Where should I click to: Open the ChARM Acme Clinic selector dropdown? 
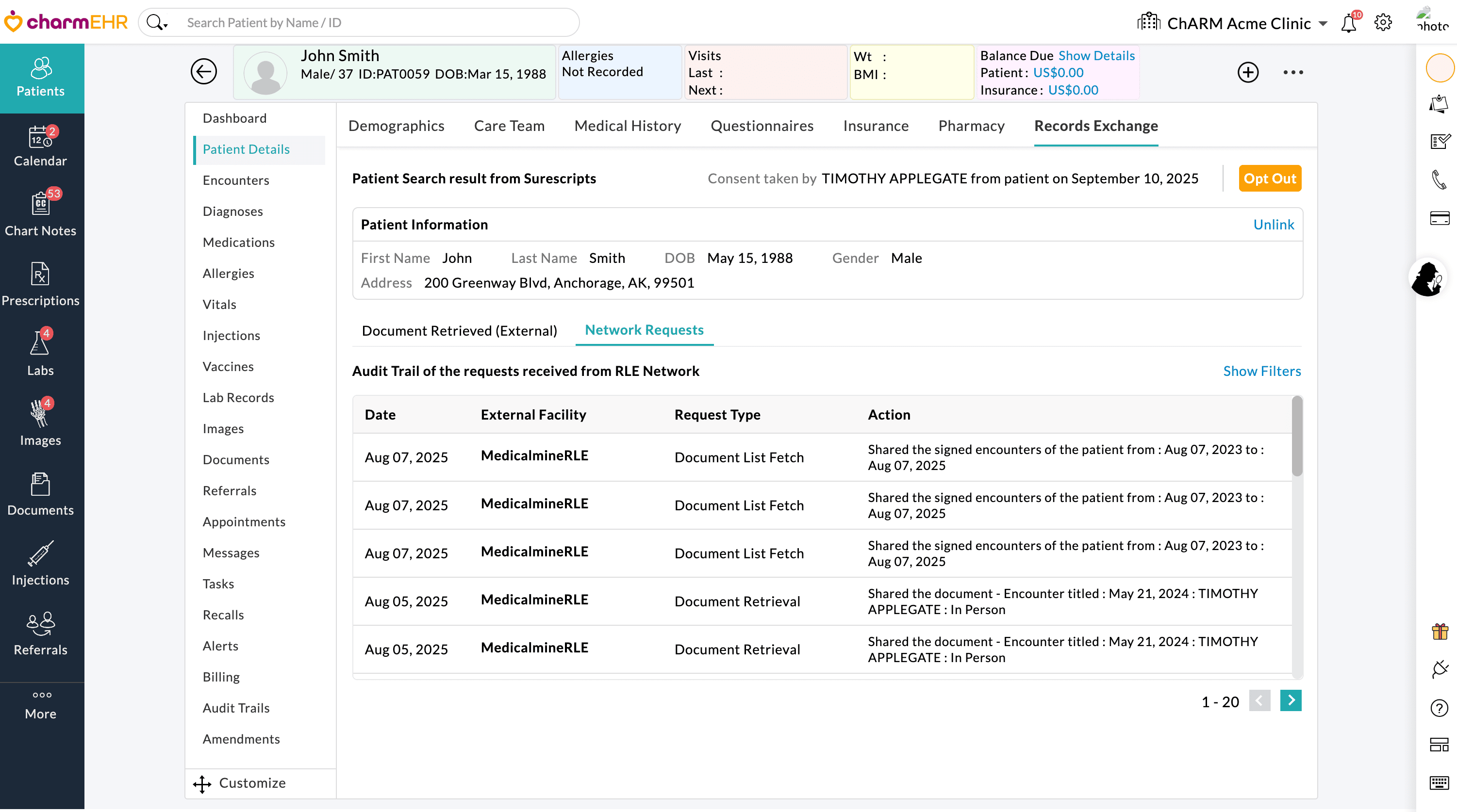click(1324, 23)
